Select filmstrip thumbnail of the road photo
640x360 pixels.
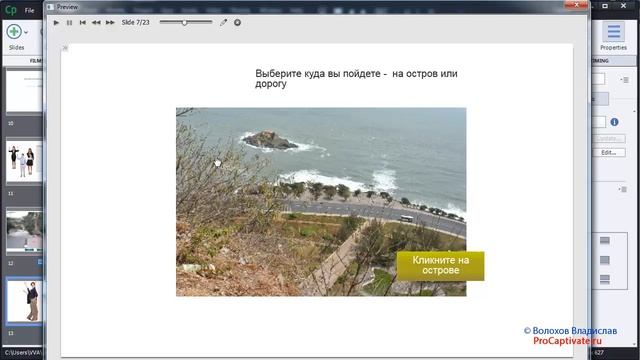pos(24,231)
